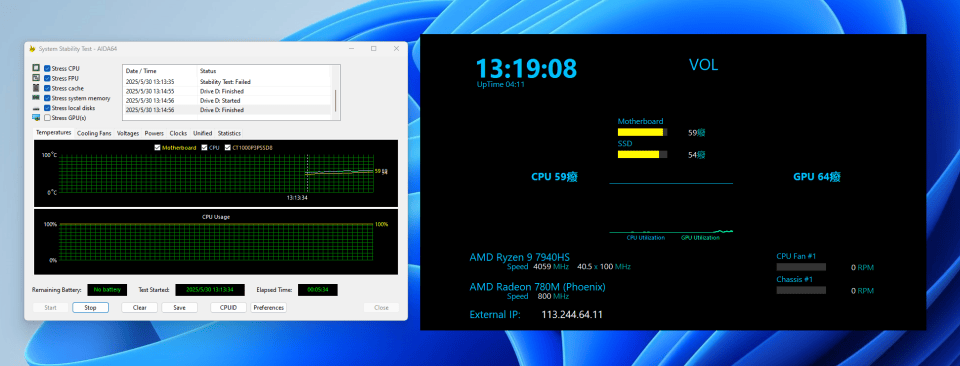Click the CPU chip icon beside Stress CPU
960x366 pixels.
point(36,69)
